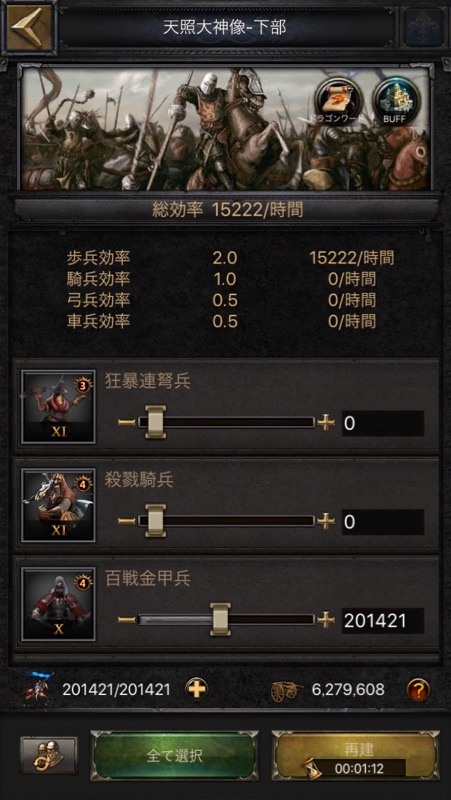451x800 pixels.
Task: Select the 殺戮騎兵 troop portrait
Action: coord(58,506)
